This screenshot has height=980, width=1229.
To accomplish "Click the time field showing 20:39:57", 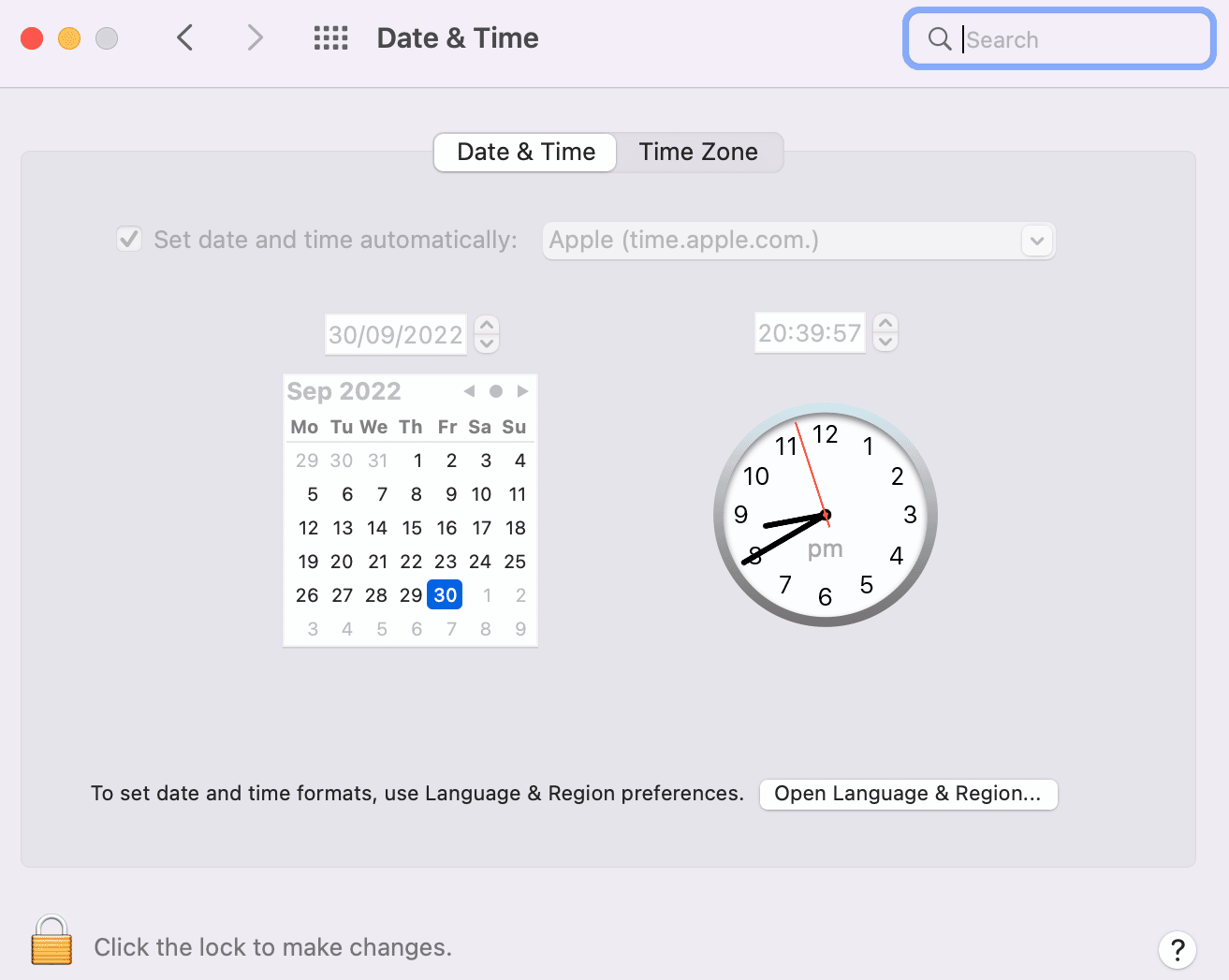I will [810, 332].
